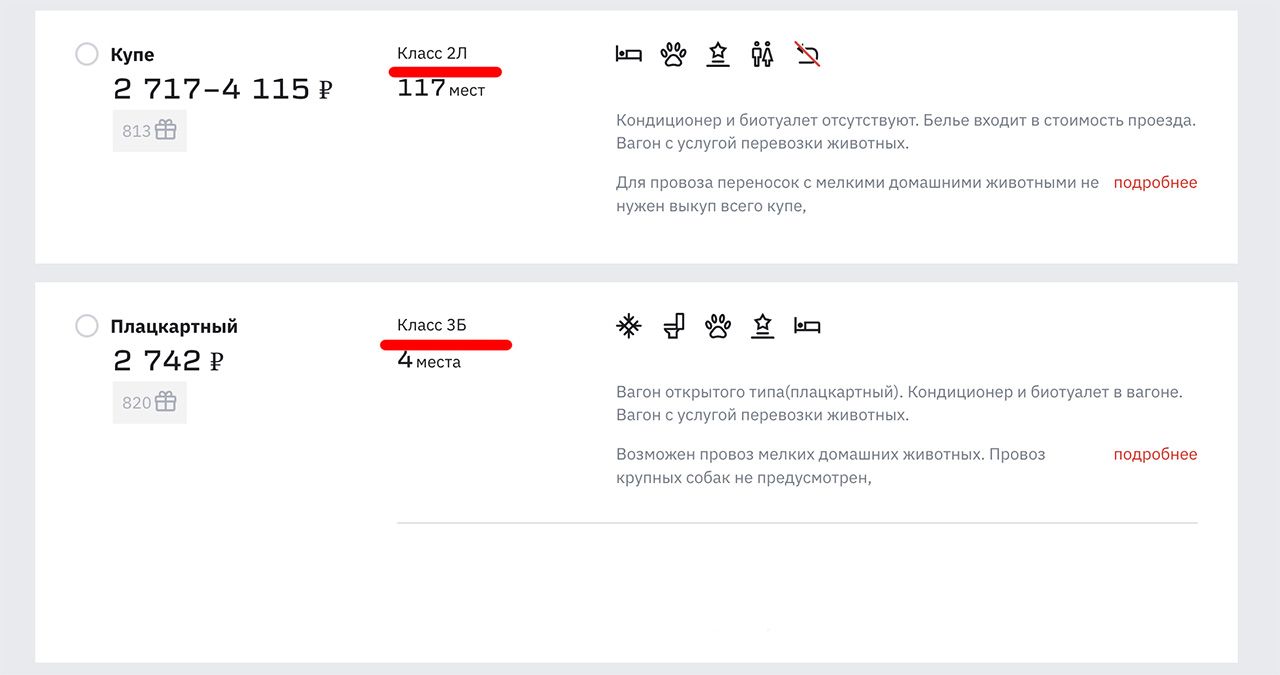Image resolution: width=1280 pixels, height=675 pixels.
Task: Click the star icon in Плацкартный row
Action: 763,326
